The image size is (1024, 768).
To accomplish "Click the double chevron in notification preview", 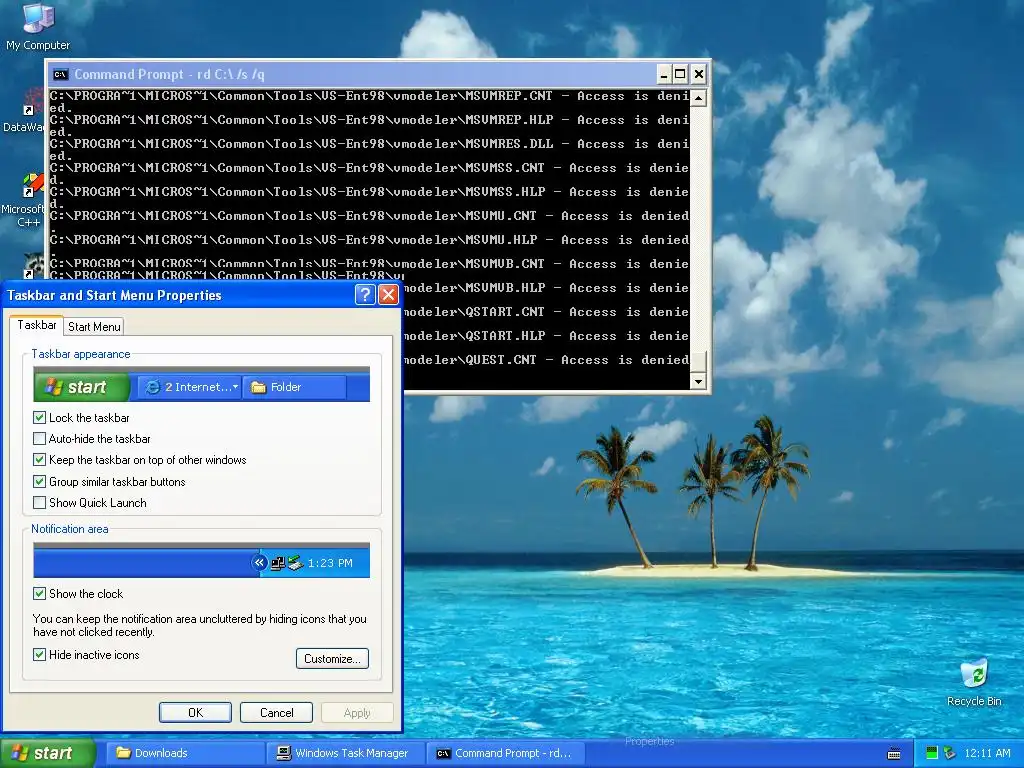I will pyautogui.click(x=259, y=562).
